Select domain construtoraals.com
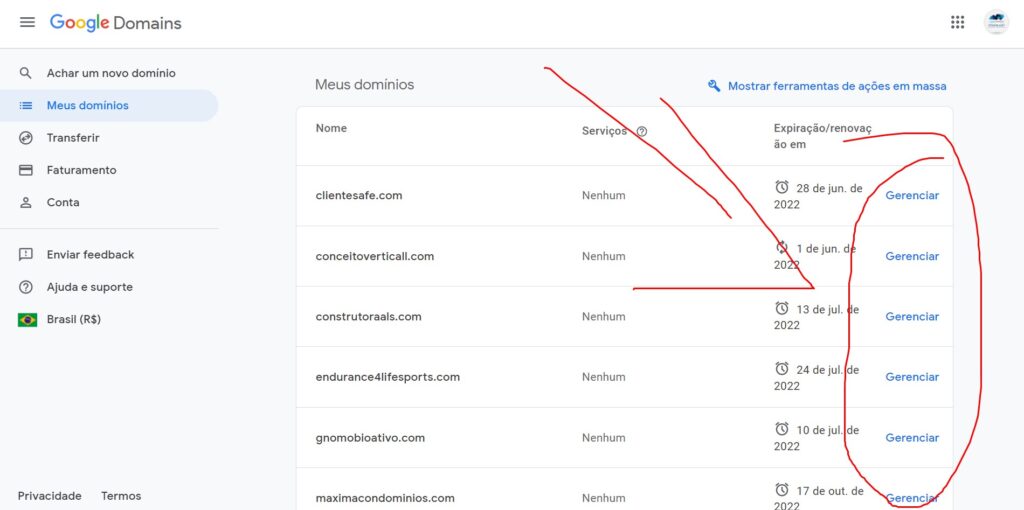This screenshot has height=510, width=1024. [x=368, y=316]
